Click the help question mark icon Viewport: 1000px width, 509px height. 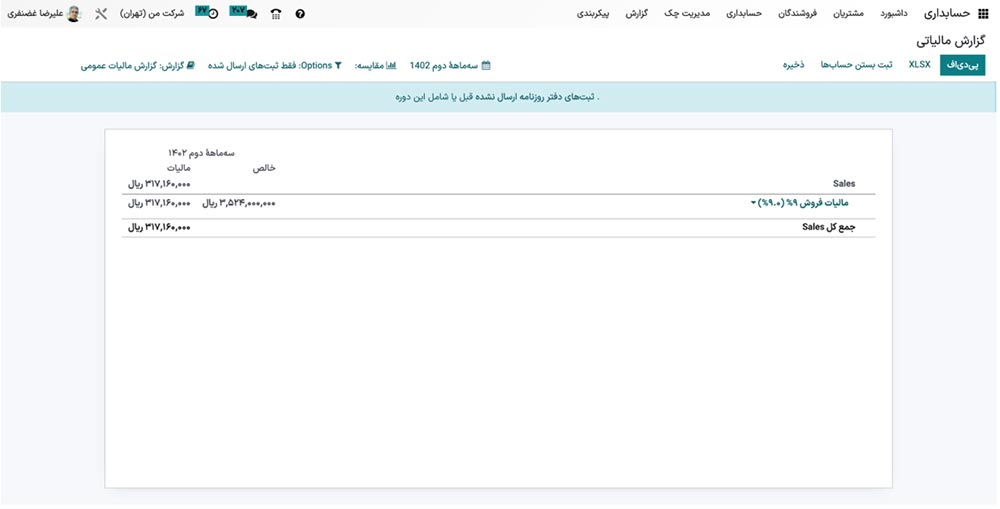click(x=300, y=14)
